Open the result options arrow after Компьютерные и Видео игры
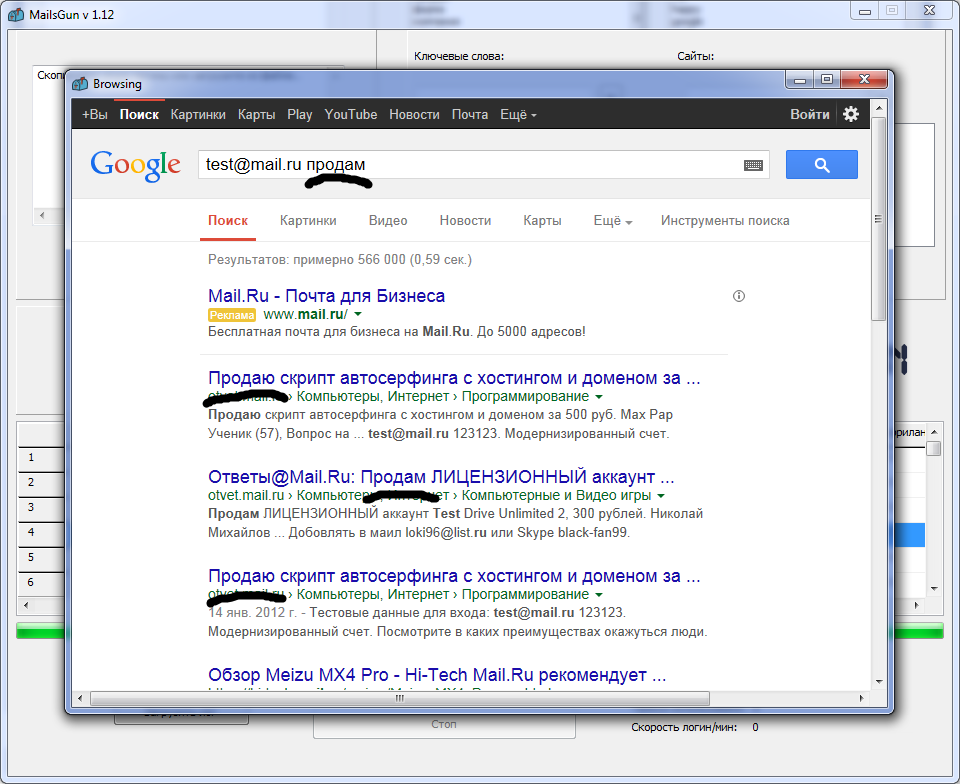Viewport: 960px width, 784px height. point(661,495)
